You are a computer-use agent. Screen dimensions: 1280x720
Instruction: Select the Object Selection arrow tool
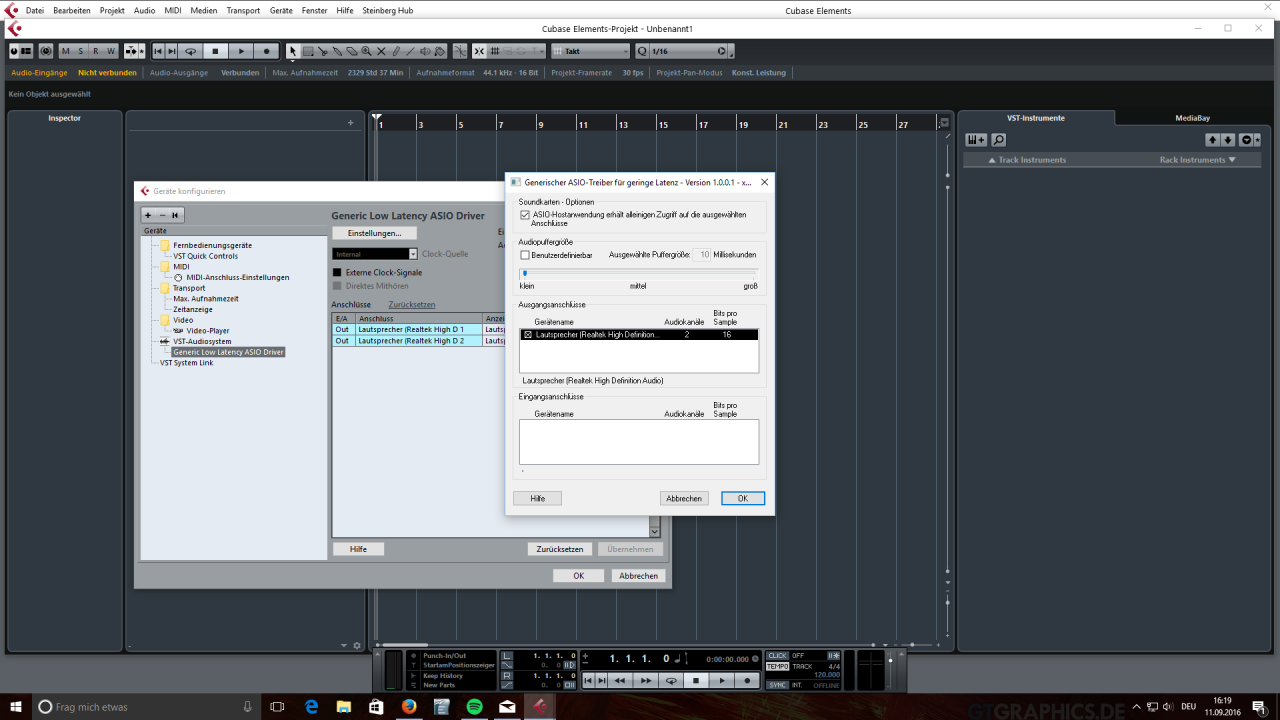pyautogui.click(x=293, y=51)
